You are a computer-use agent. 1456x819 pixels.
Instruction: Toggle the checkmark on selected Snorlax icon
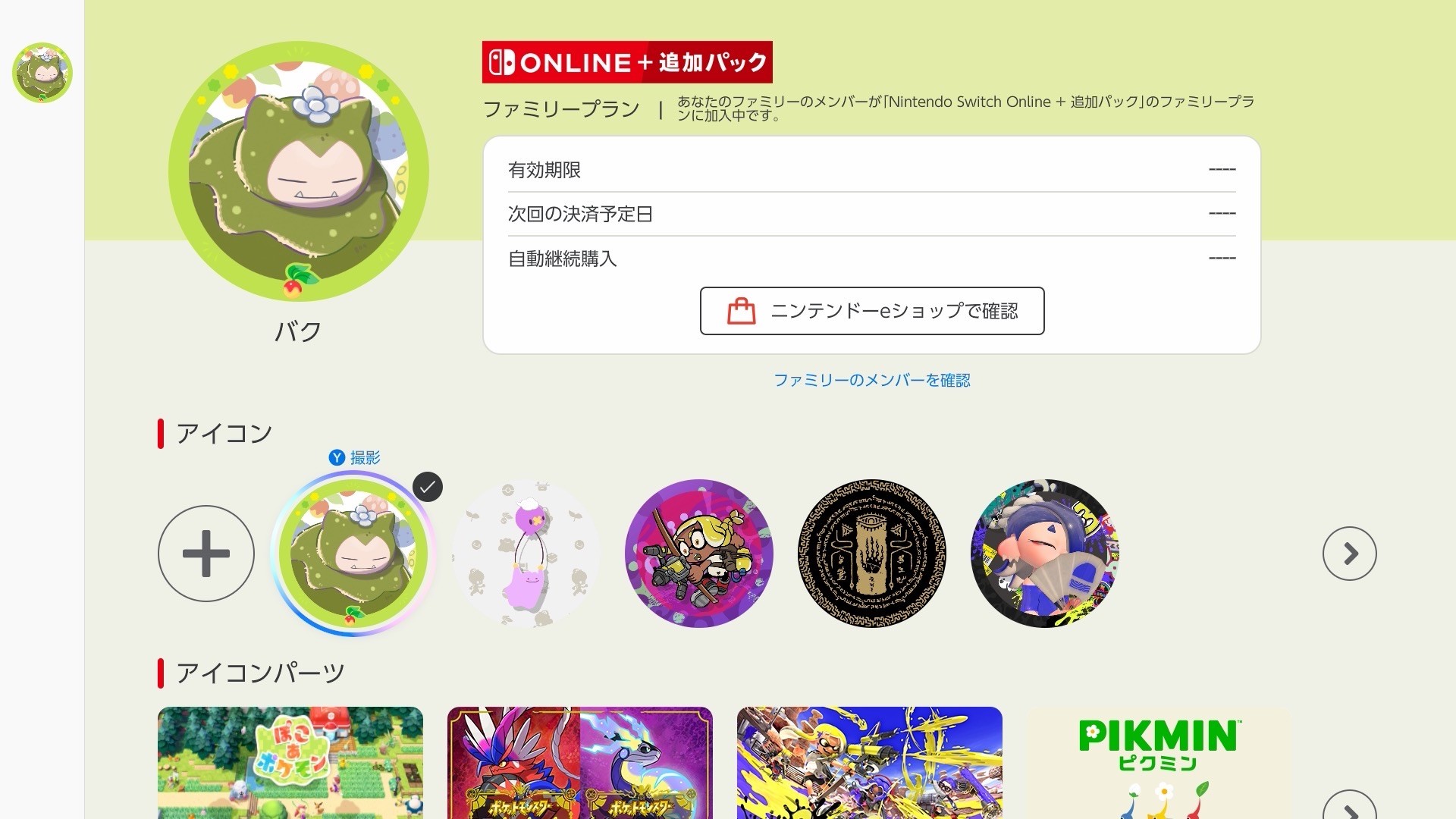pyautogui.click(x=428, y=487)
